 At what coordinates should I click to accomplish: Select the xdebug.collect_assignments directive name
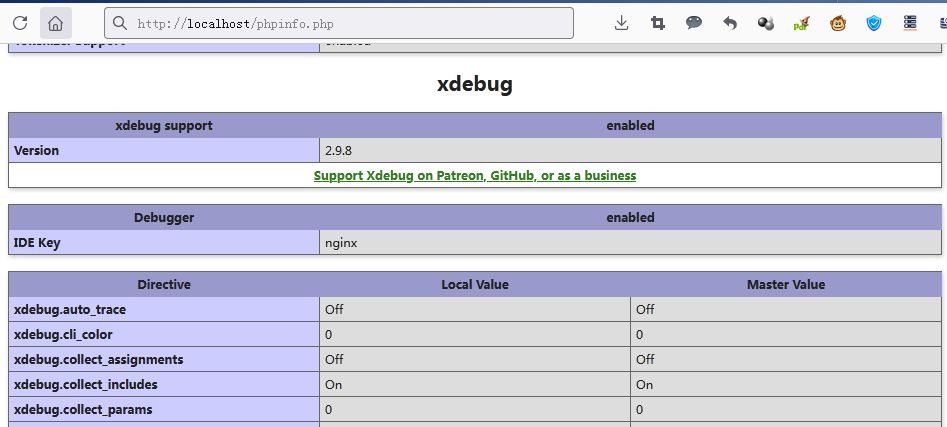[x=98, y=360]
